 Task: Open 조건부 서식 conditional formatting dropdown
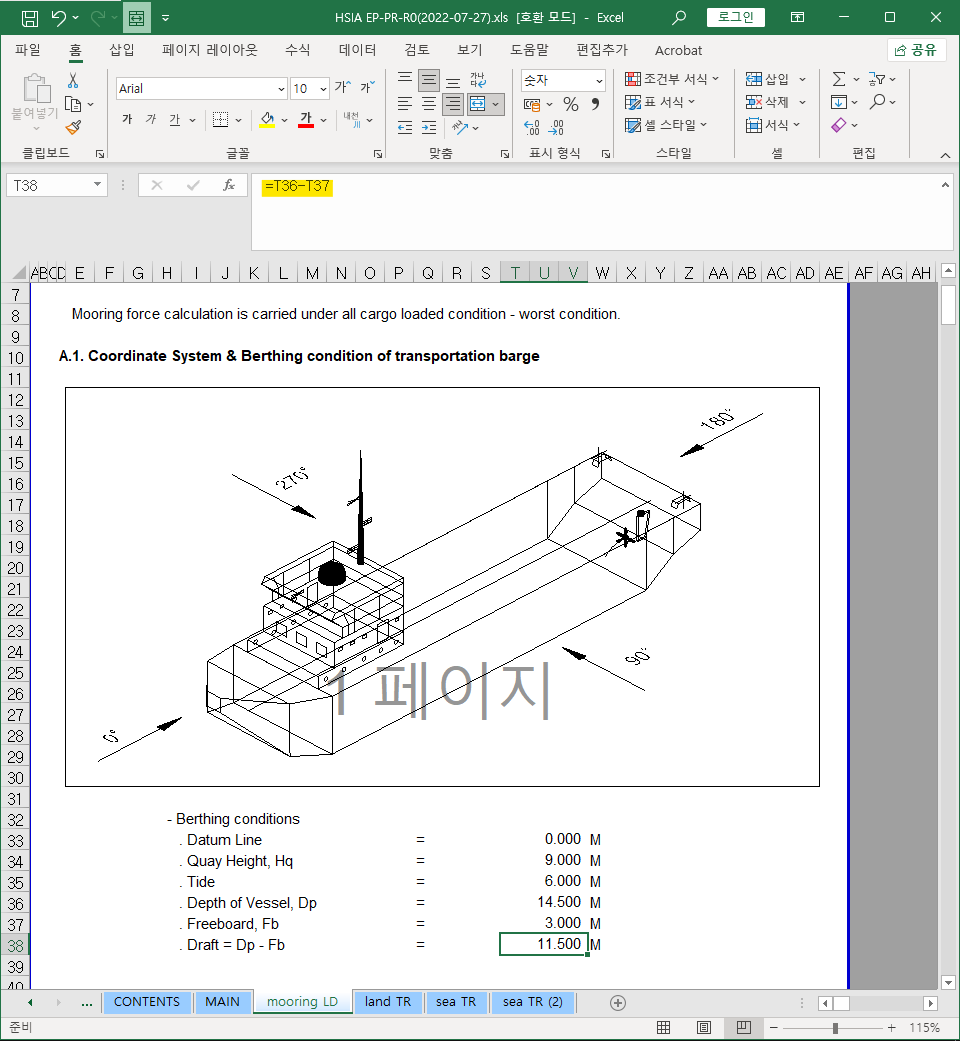click(673, 79)
